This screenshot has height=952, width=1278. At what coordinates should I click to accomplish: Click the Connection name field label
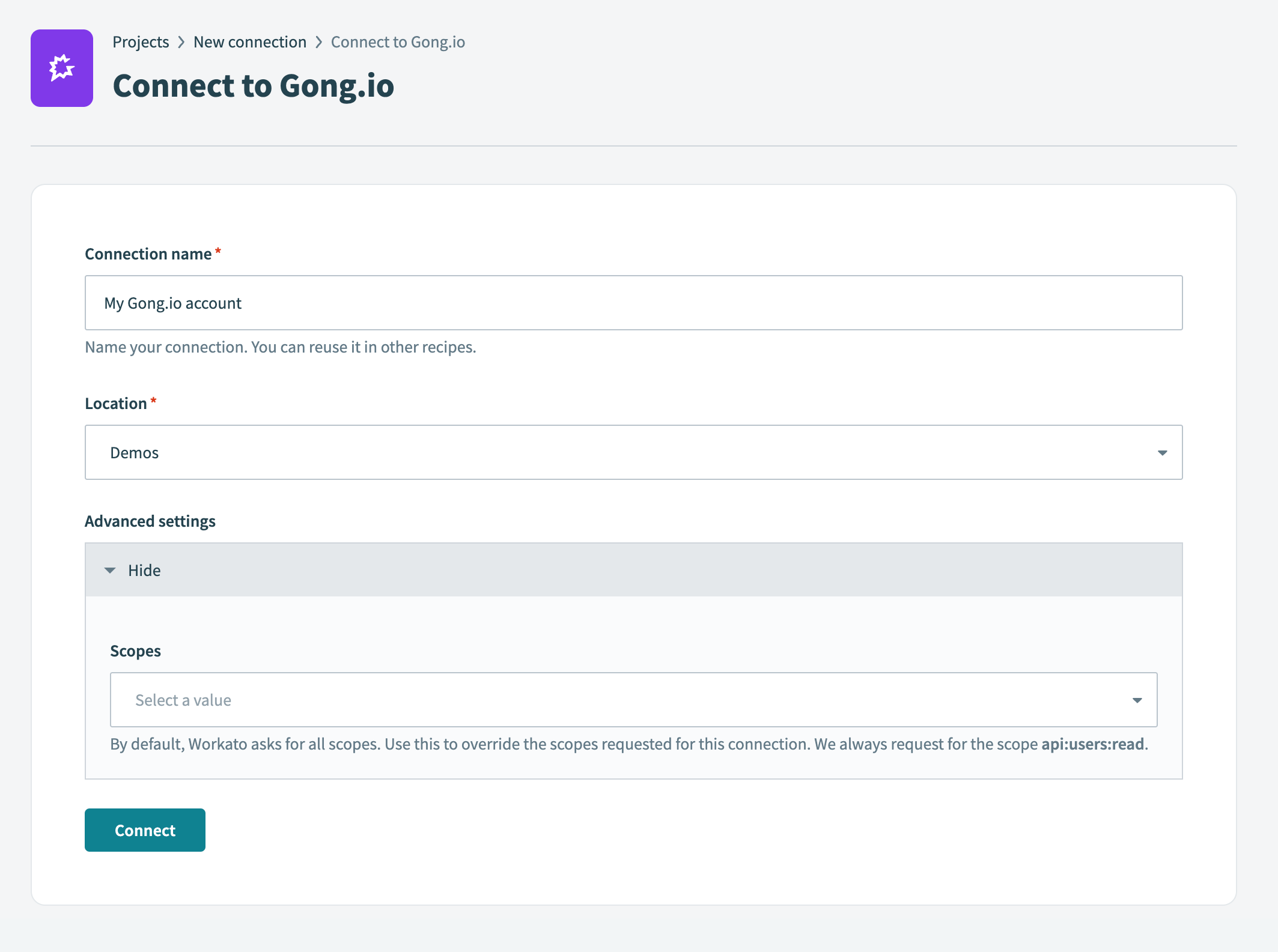(148, 254)
